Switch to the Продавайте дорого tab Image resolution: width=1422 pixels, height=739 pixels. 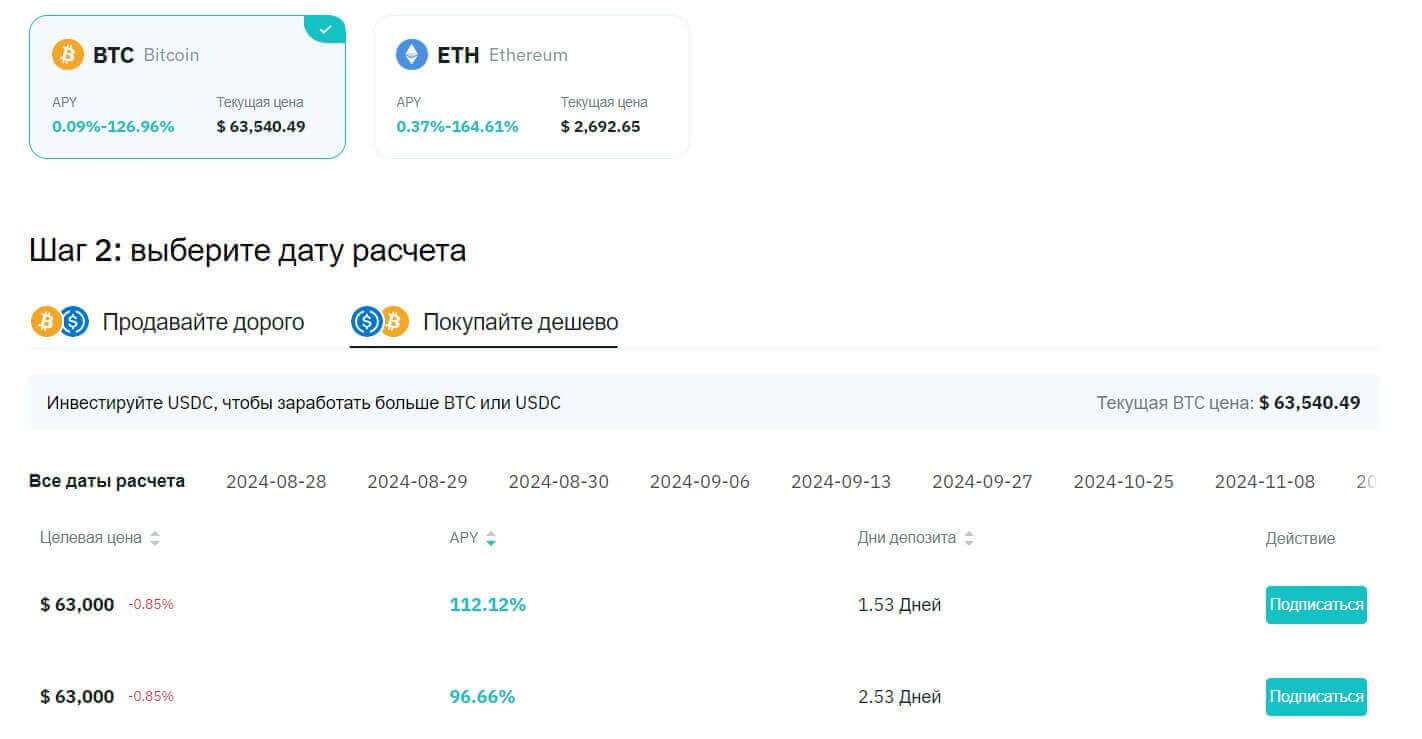coord(203,322)
